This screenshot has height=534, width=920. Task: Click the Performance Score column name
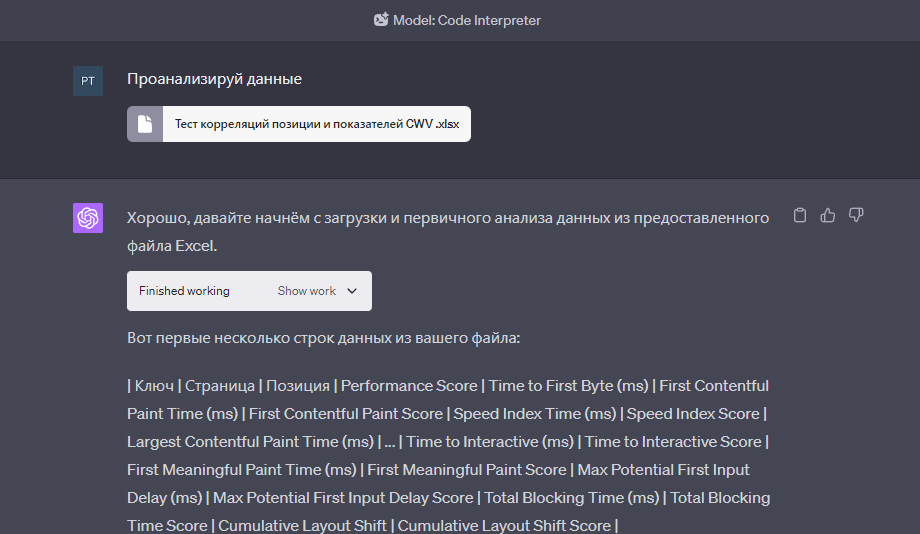(409, 386)
